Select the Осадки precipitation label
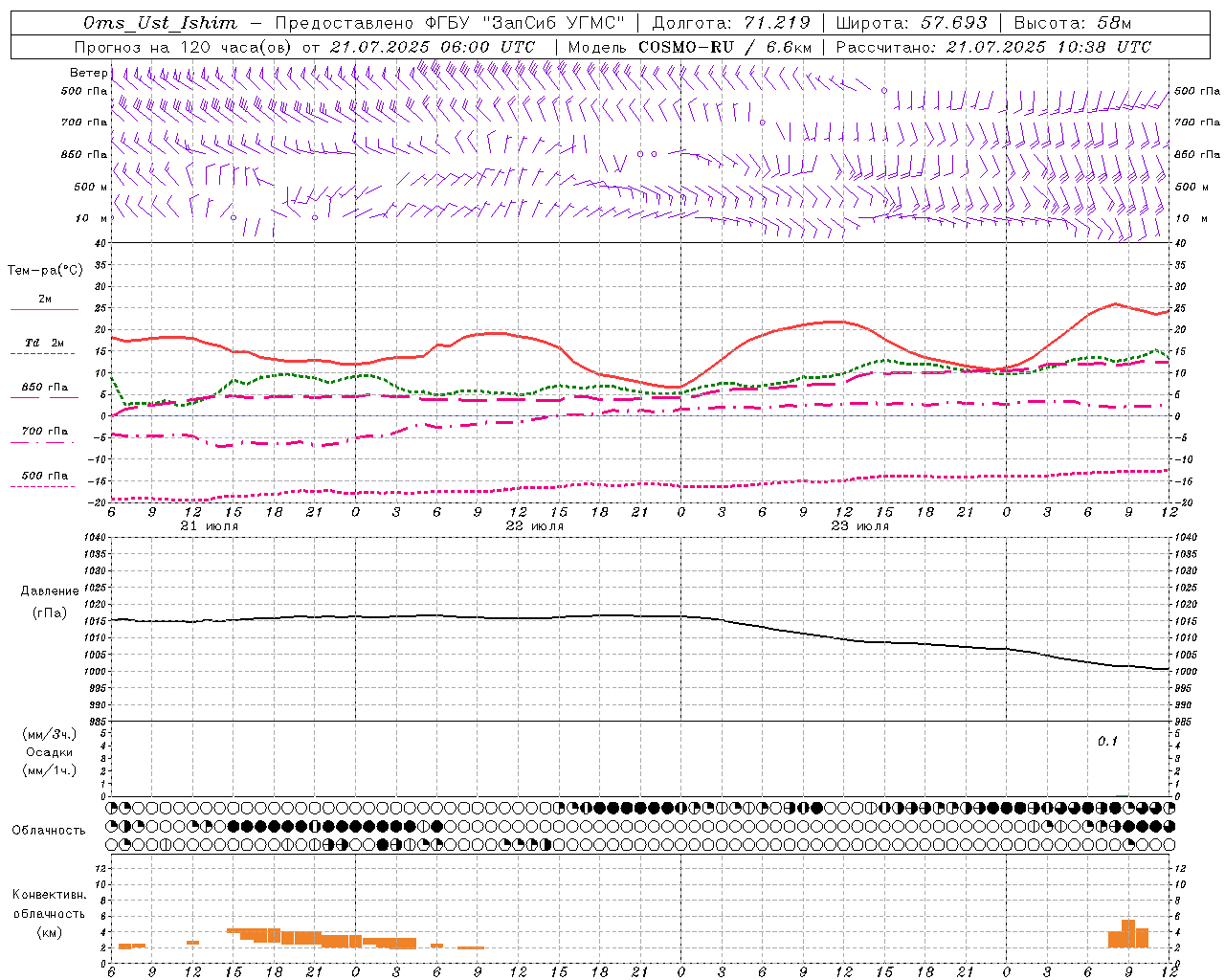Viewport: 1225px width, 980px height. (50, 752)
